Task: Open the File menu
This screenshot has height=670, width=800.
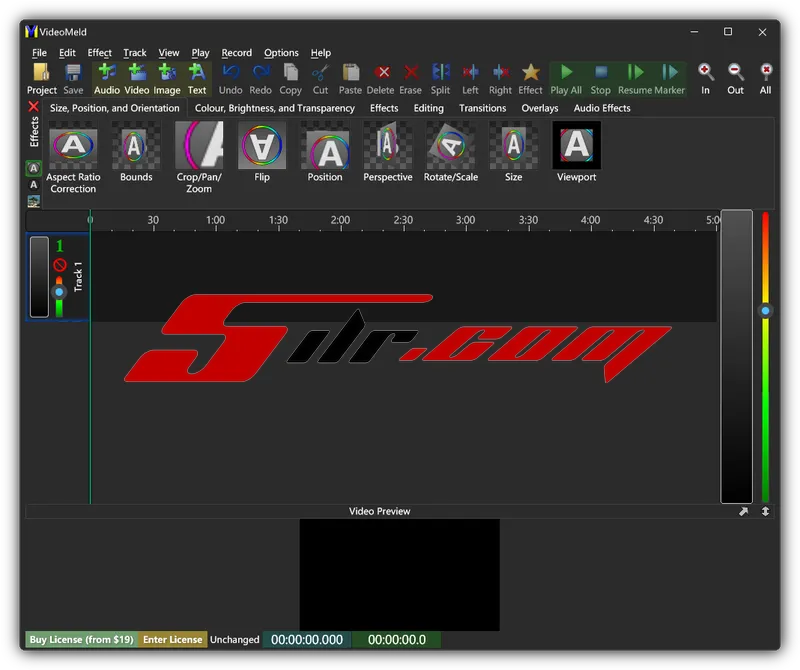Action: 39,53
